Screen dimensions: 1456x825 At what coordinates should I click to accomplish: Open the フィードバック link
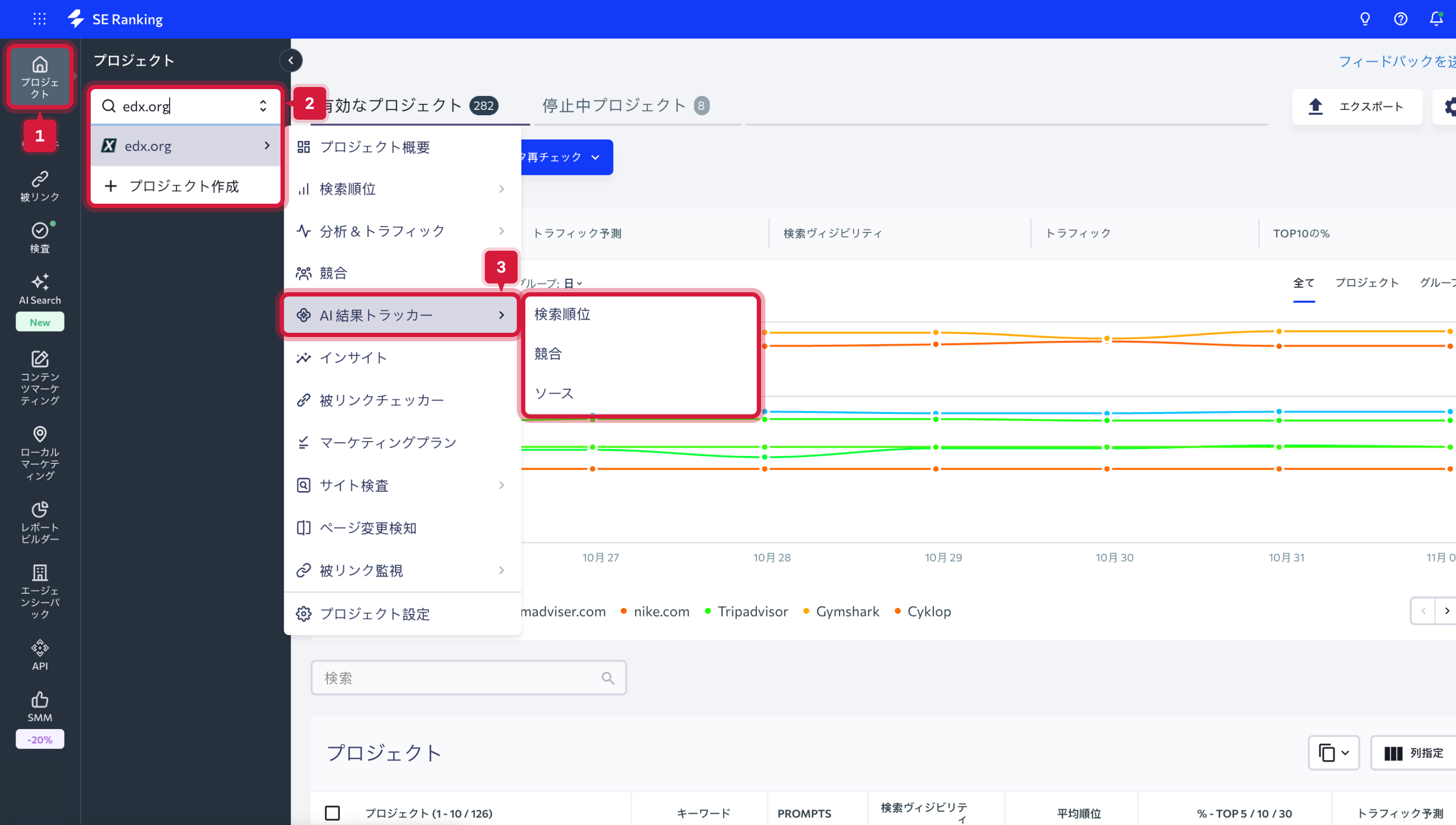coord(1394,61)
